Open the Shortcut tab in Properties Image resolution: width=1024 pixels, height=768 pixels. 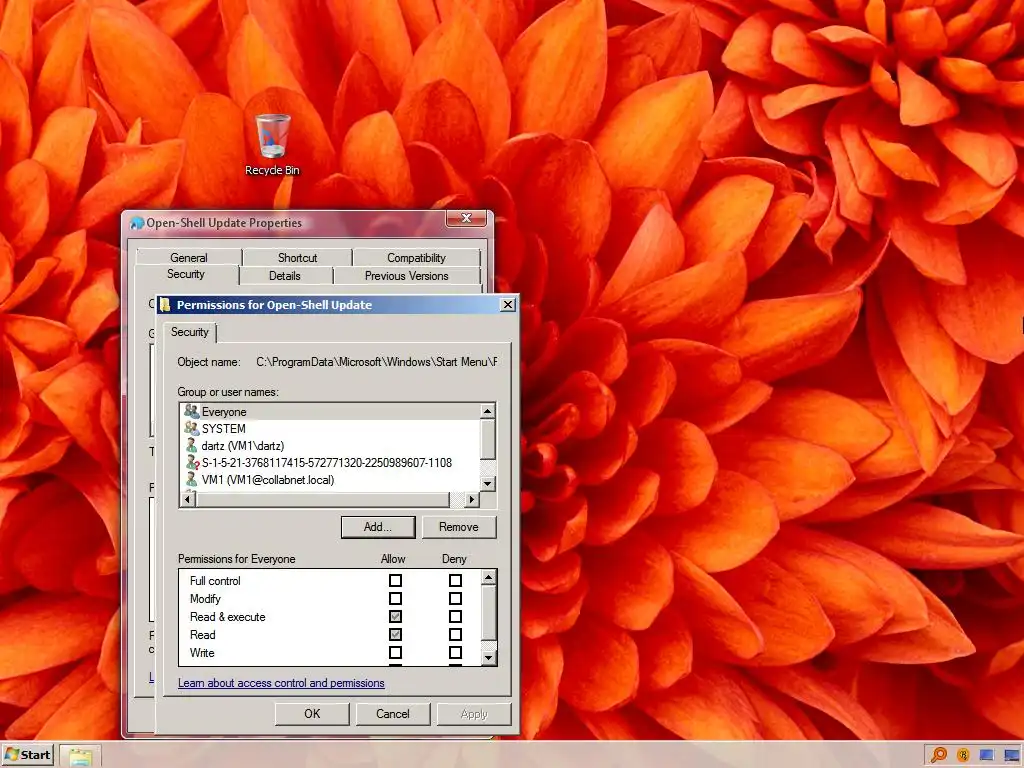tap(297, 257)
